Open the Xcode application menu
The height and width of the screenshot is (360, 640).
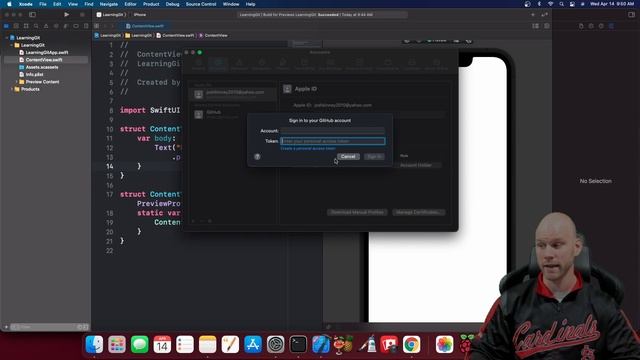pyautogui.click(x=25, y=4)
